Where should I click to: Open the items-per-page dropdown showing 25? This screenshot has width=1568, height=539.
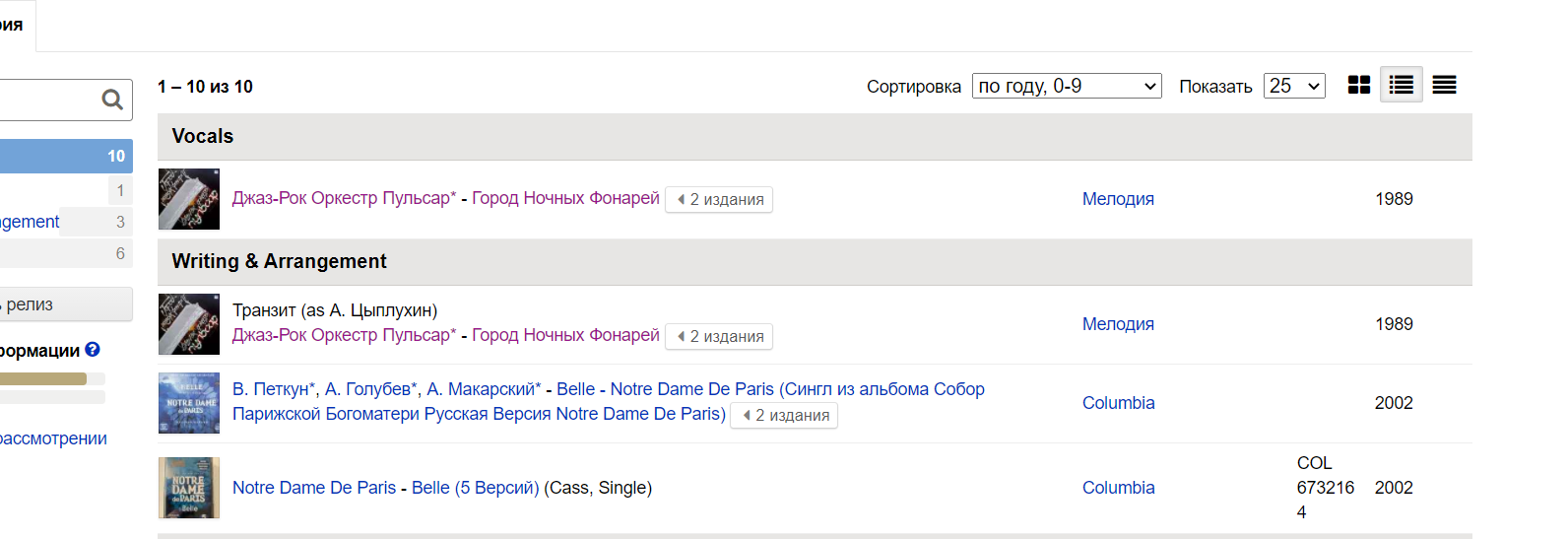click(x=1293, y=87)
